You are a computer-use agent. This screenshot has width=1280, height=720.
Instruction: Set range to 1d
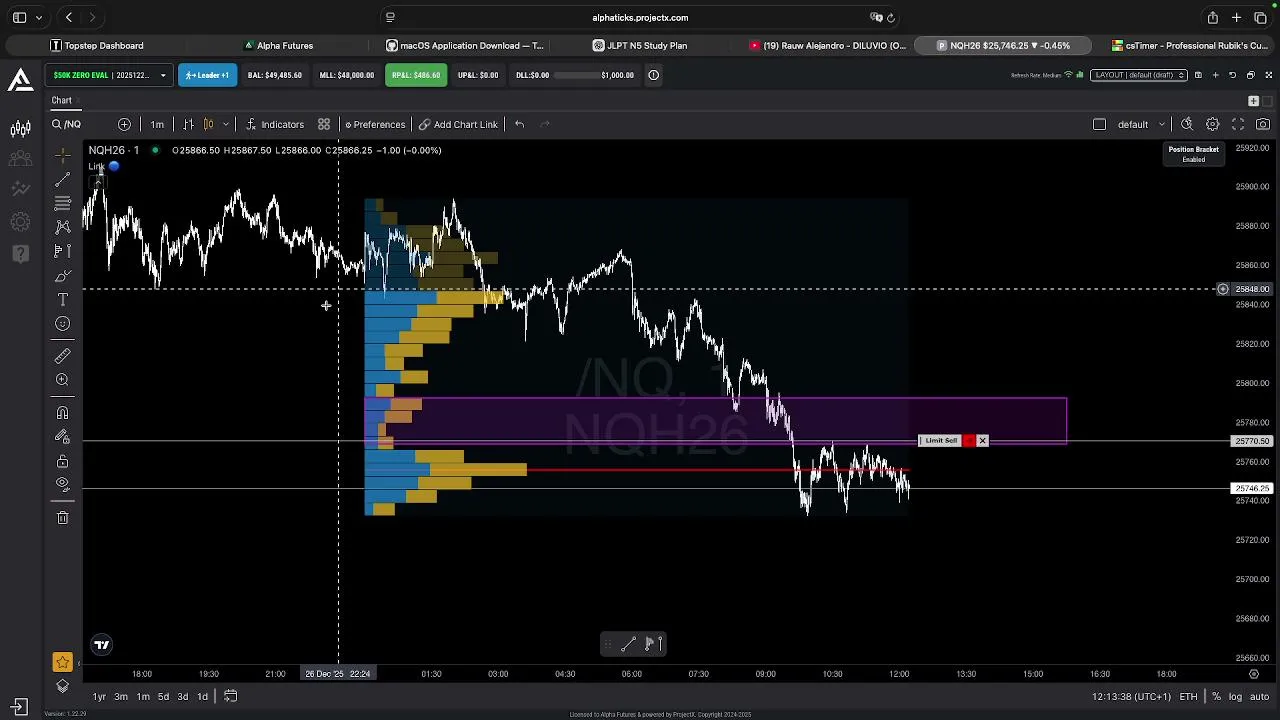[202, 697]
